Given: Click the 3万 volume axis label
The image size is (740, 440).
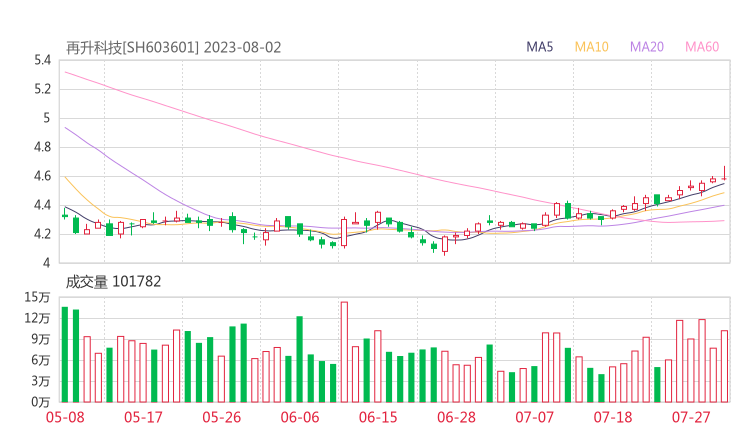Looking at the screenshot, I should coord(41,381).
